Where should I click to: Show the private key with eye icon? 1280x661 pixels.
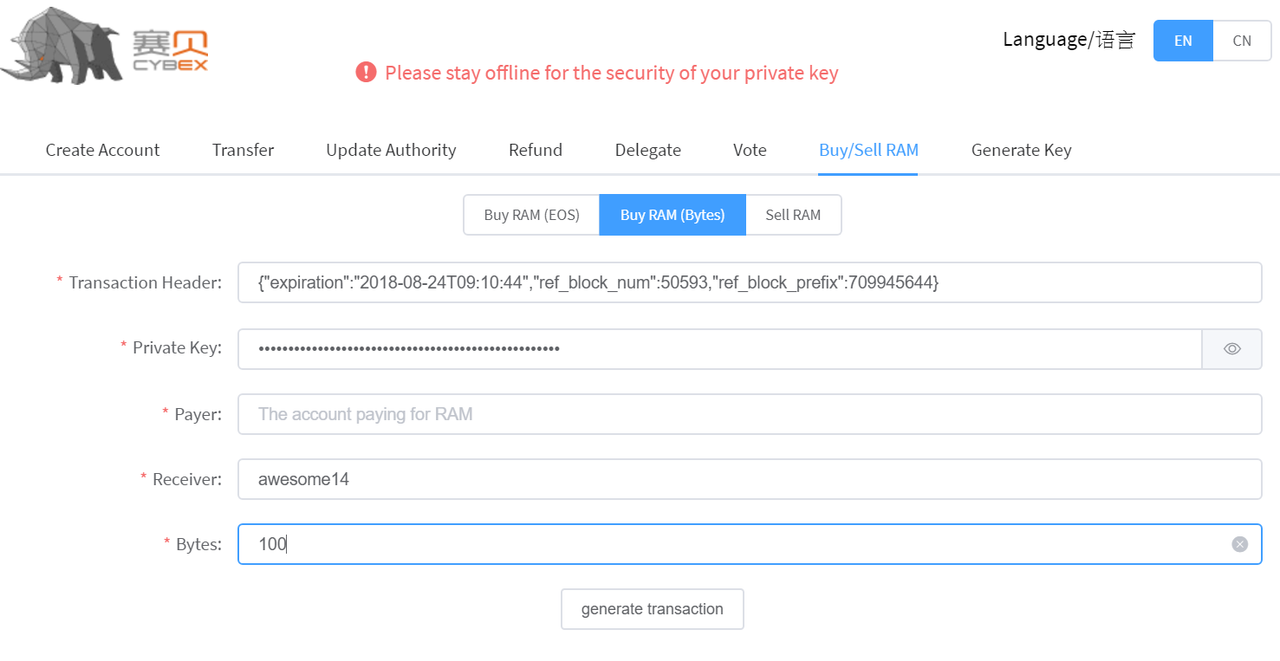[1232, 349]
